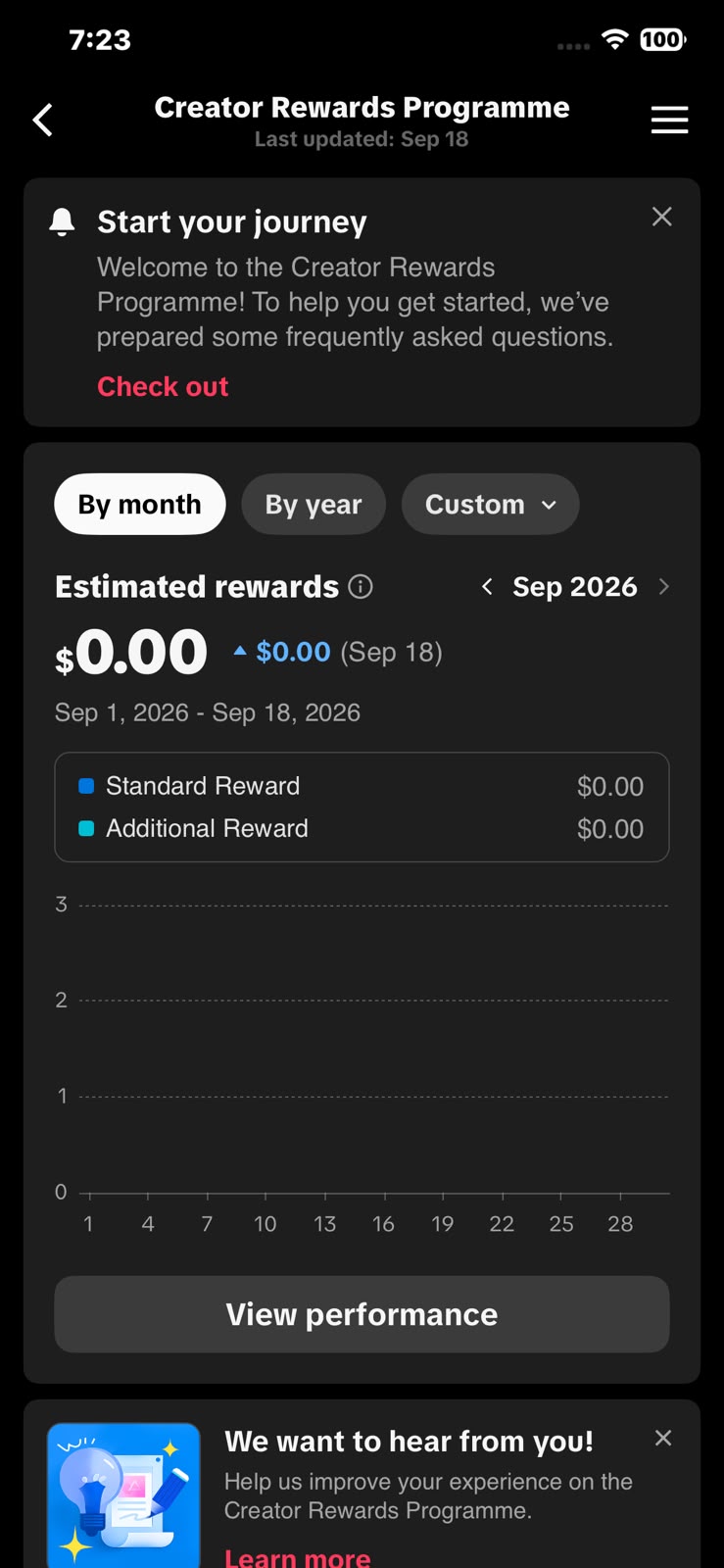This screenshot has height=1568, width=724.
Task: Go to the previous month arrow
Action: pyautogui.click(x=487, y=587)
